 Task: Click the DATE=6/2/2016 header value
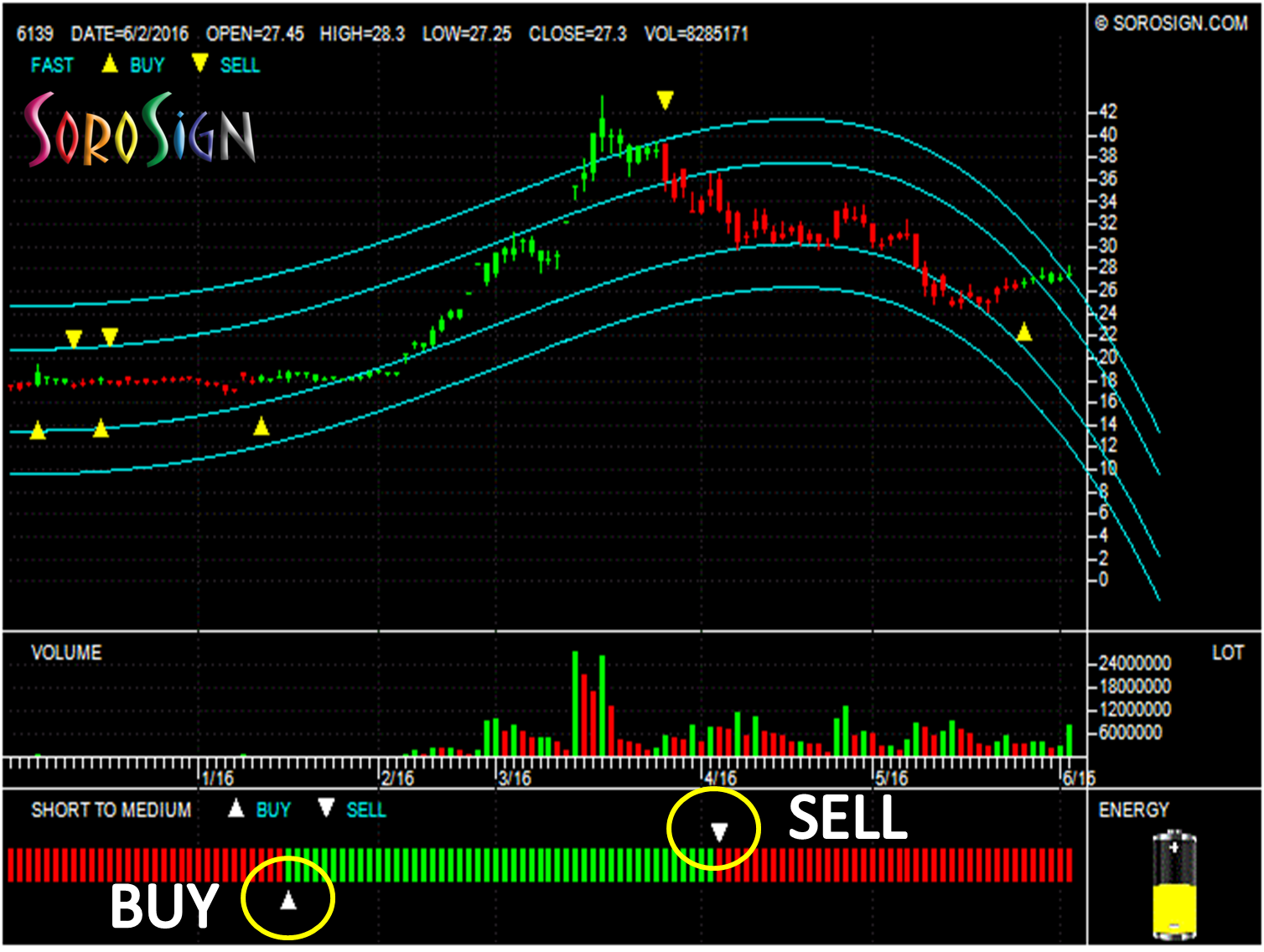coord(130,34)
